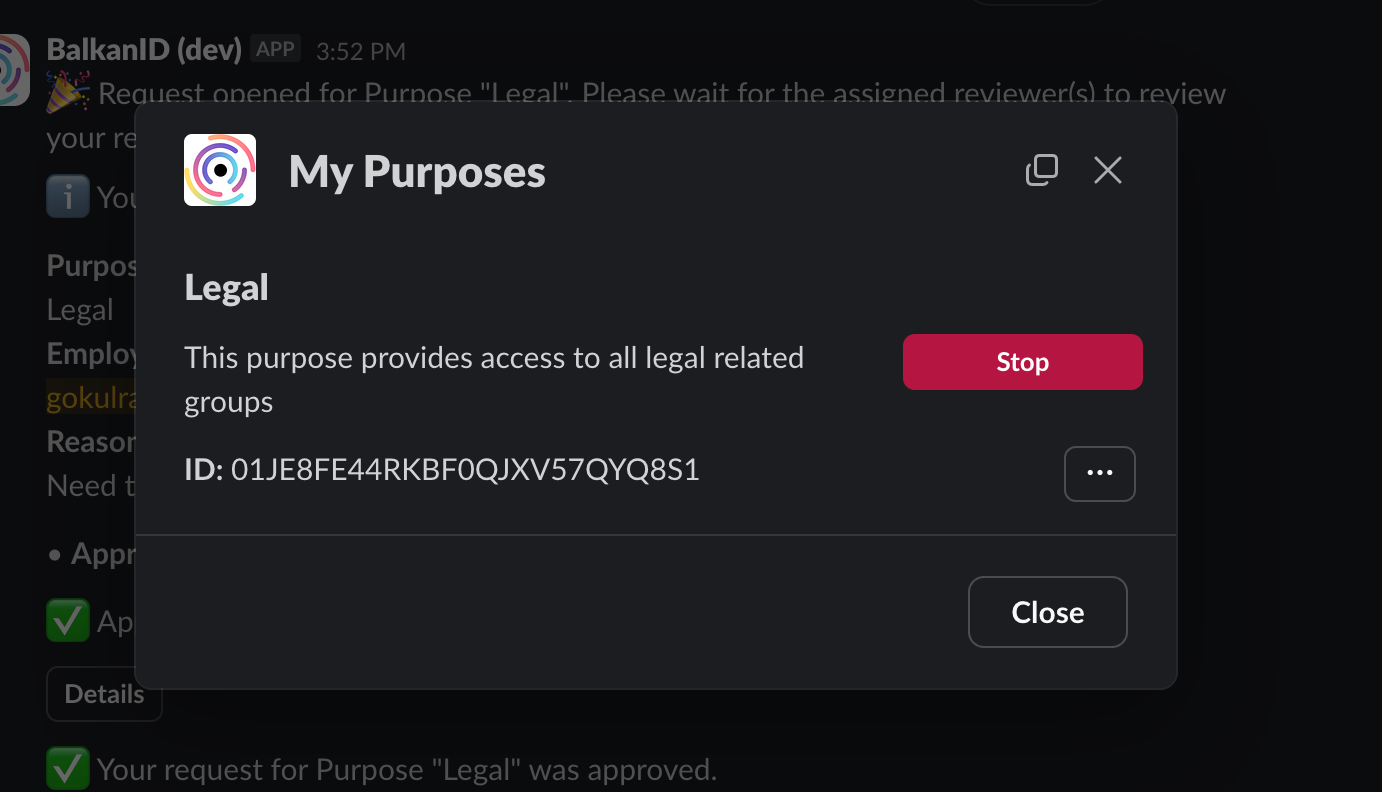Click the green checkmark beside the approved message
Viewport: 1382px width, 792px height.
67,769
